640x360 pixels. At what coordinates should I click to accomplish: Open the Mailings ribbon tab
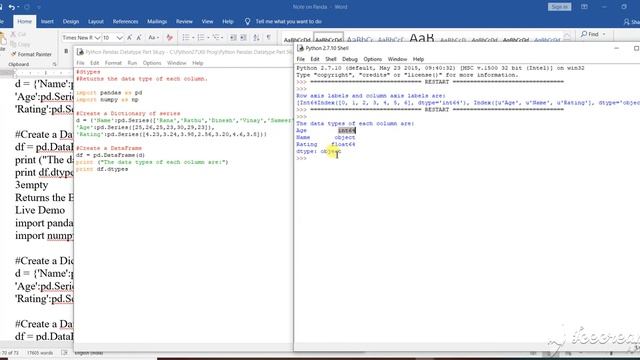pyautogui.click(x=157, y=22)
